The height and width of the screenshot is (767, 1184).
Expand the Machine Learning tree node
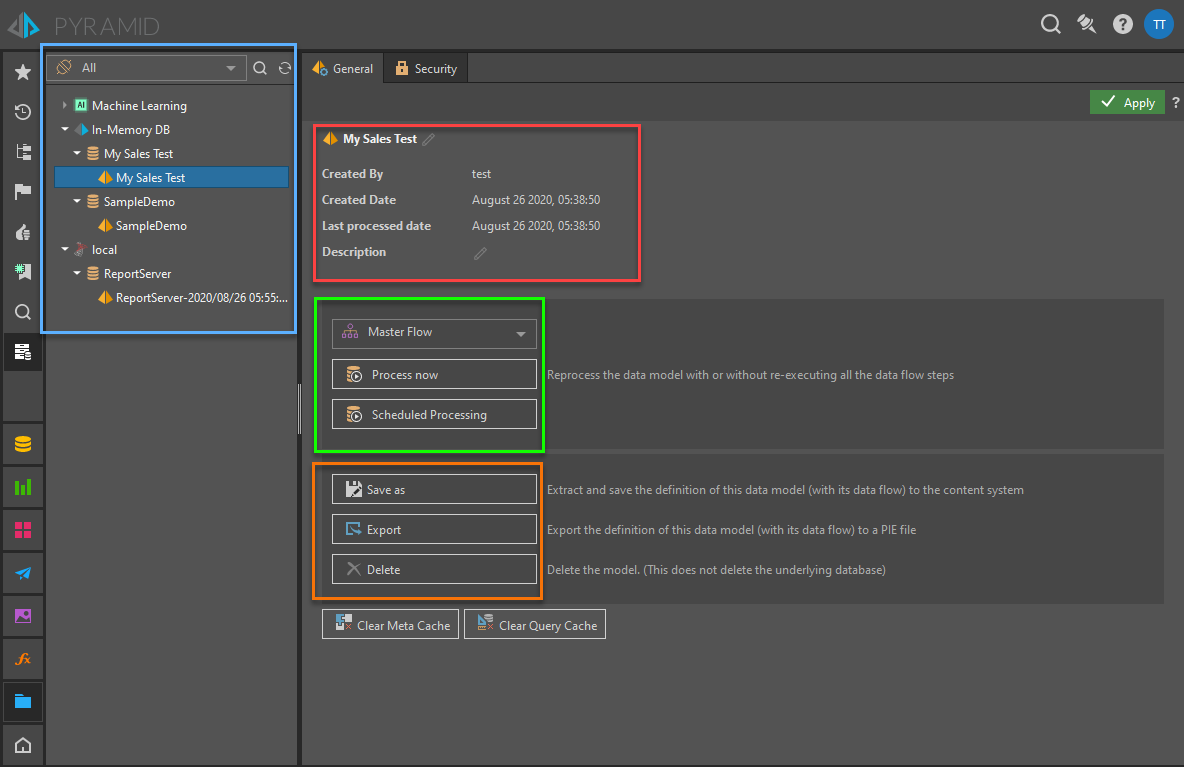pyautogui.click(x=65, y=106)
